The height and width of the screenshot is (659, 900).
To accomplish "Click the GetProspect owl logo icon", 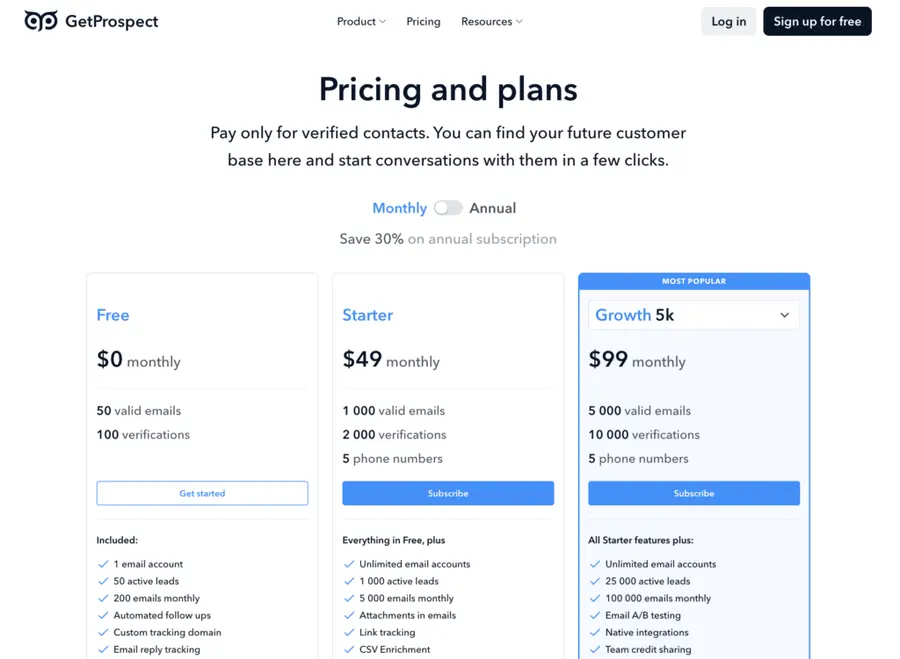I will tap(40, 20).
